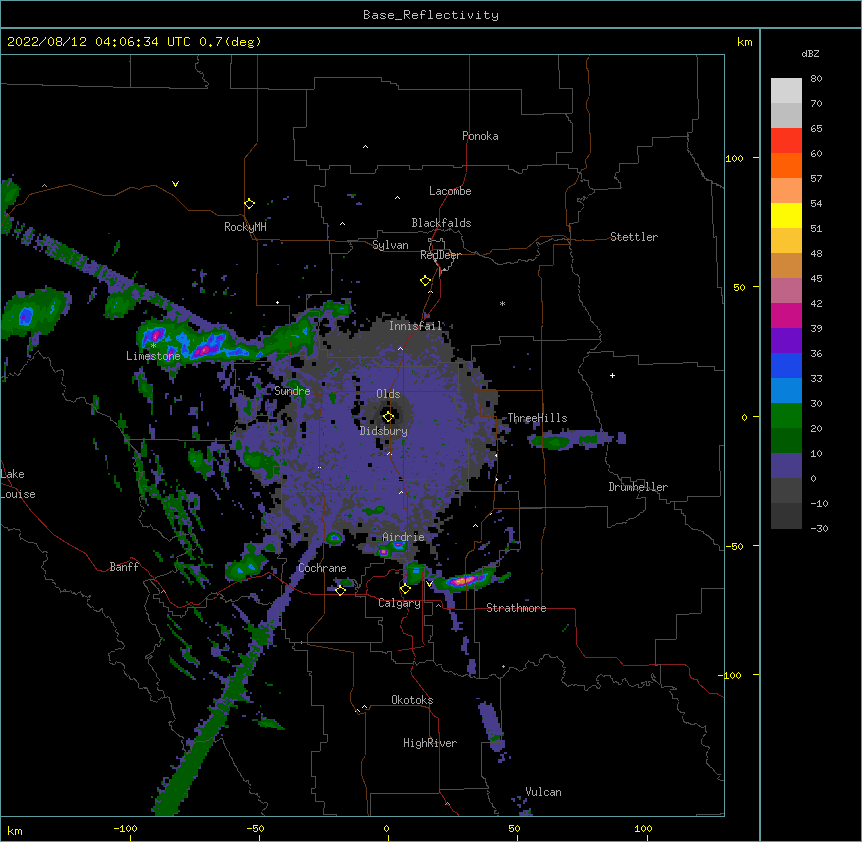Viewport: 862px width, 842px height.
Task: Click the Sundre town label
Action: tap(292, 391)
